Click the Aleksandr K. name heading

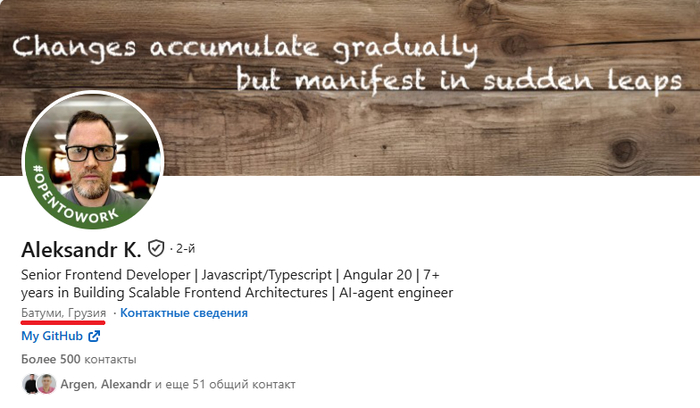coord(81,250)
